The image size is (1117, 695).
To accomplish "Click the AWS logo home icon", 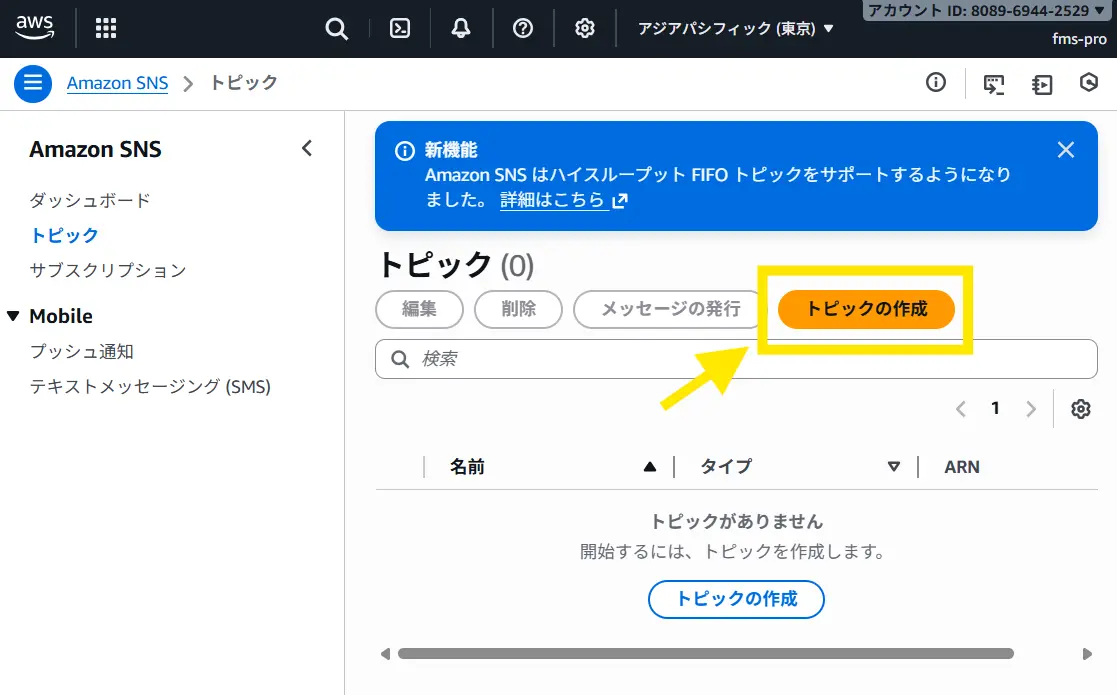I will pos(35,28).
